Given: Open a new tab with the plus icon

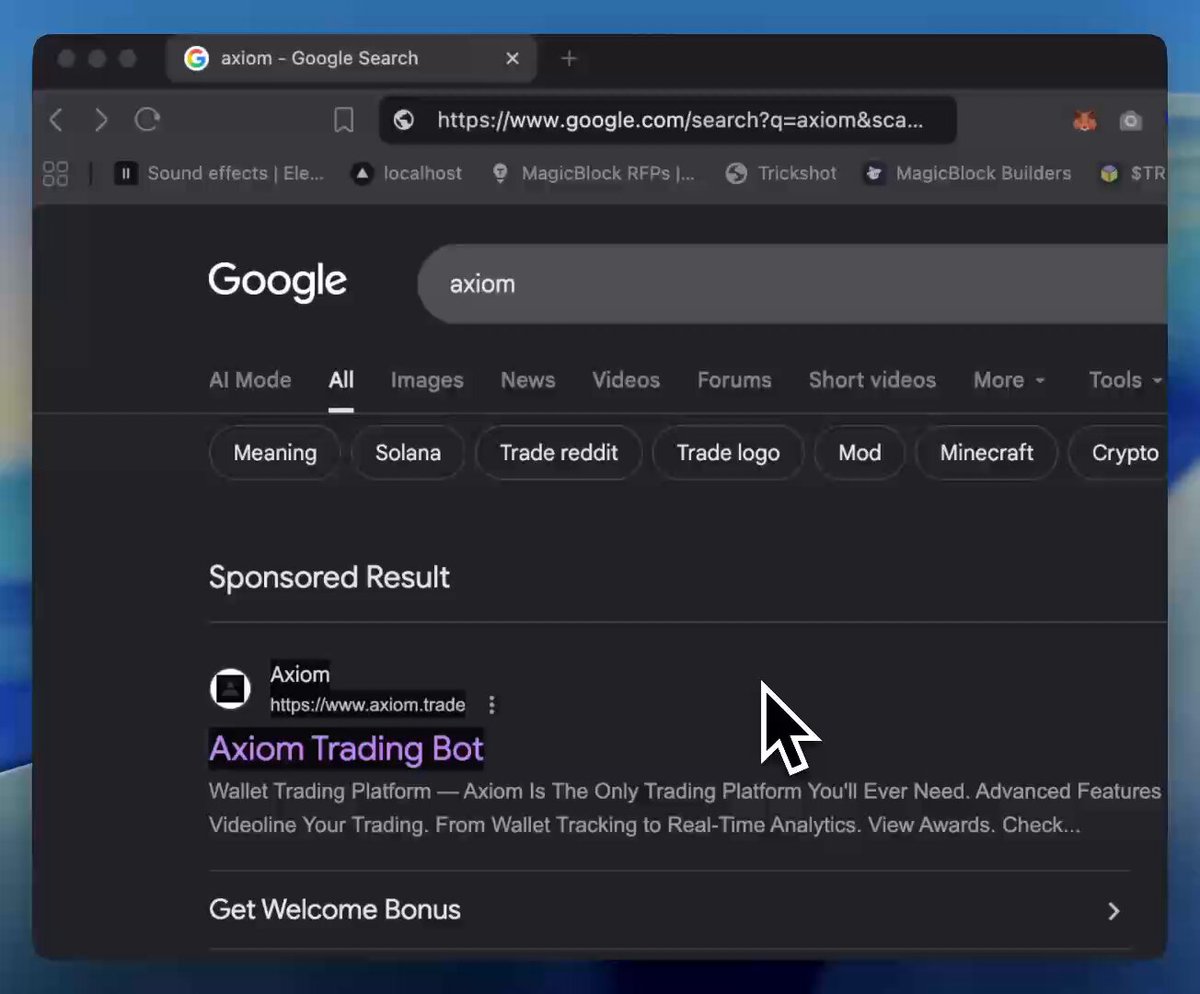Looking at the screenshot, I should click(569, 59).
